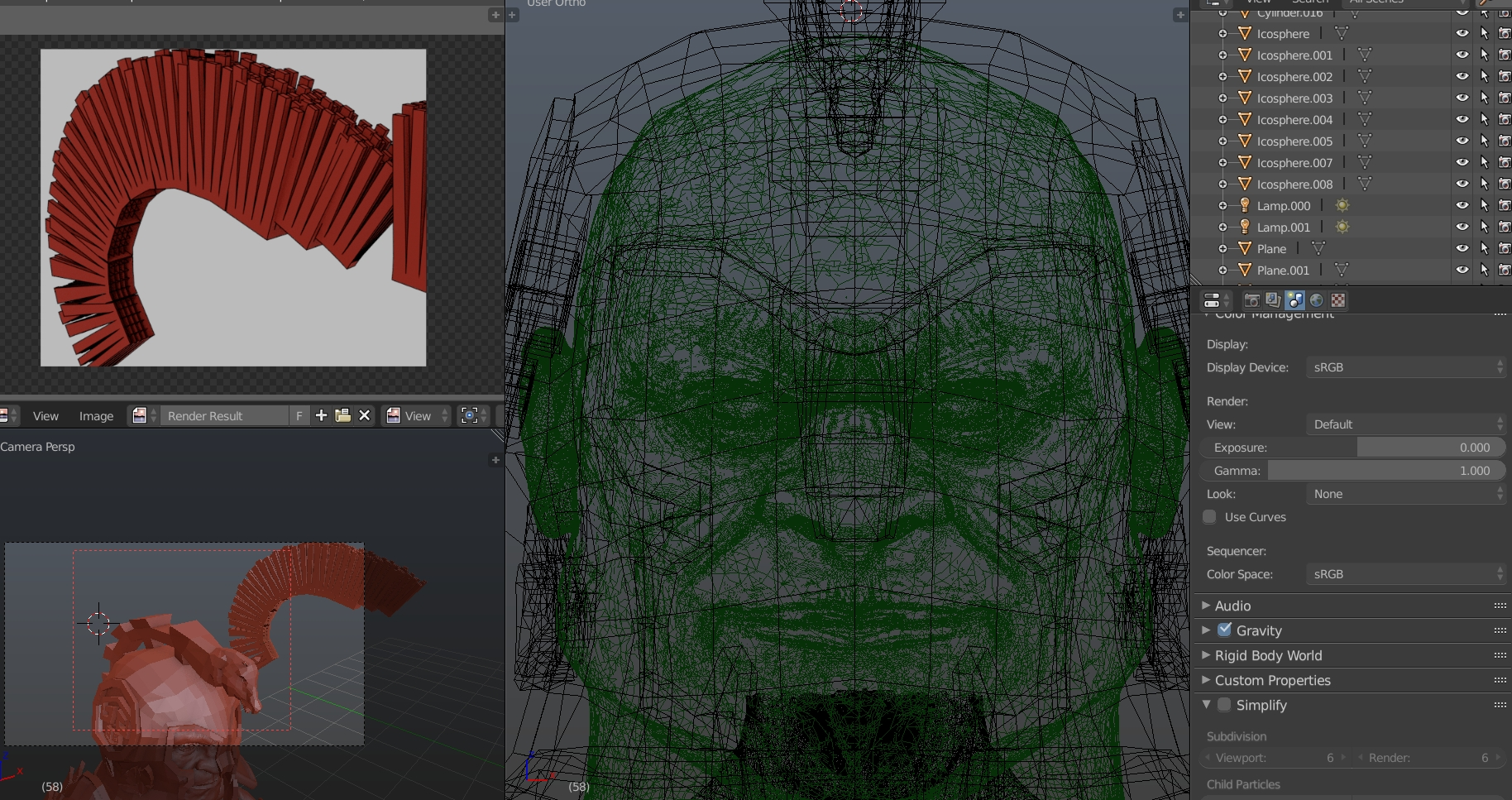This screenshot has height=800, width=1512.
Task: Click the rendered red fan image
Action: 233,208
